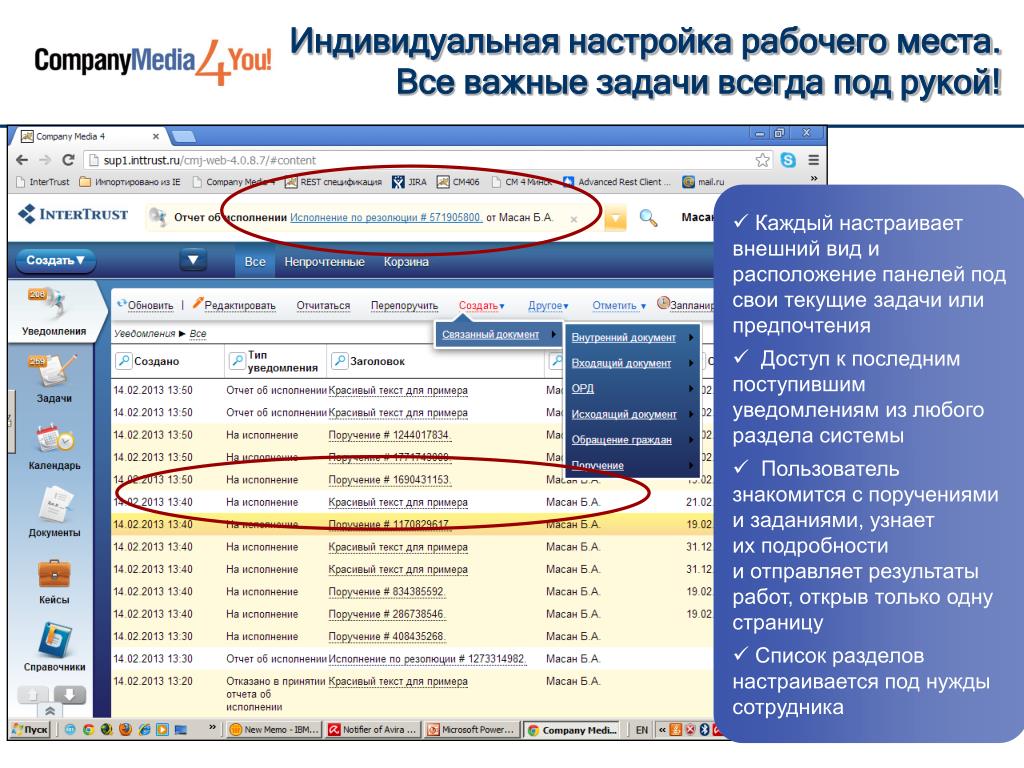Launch Chrome from the quick launch bar
The height and width of the screenshot is (768, 1024).
[88, 729]
